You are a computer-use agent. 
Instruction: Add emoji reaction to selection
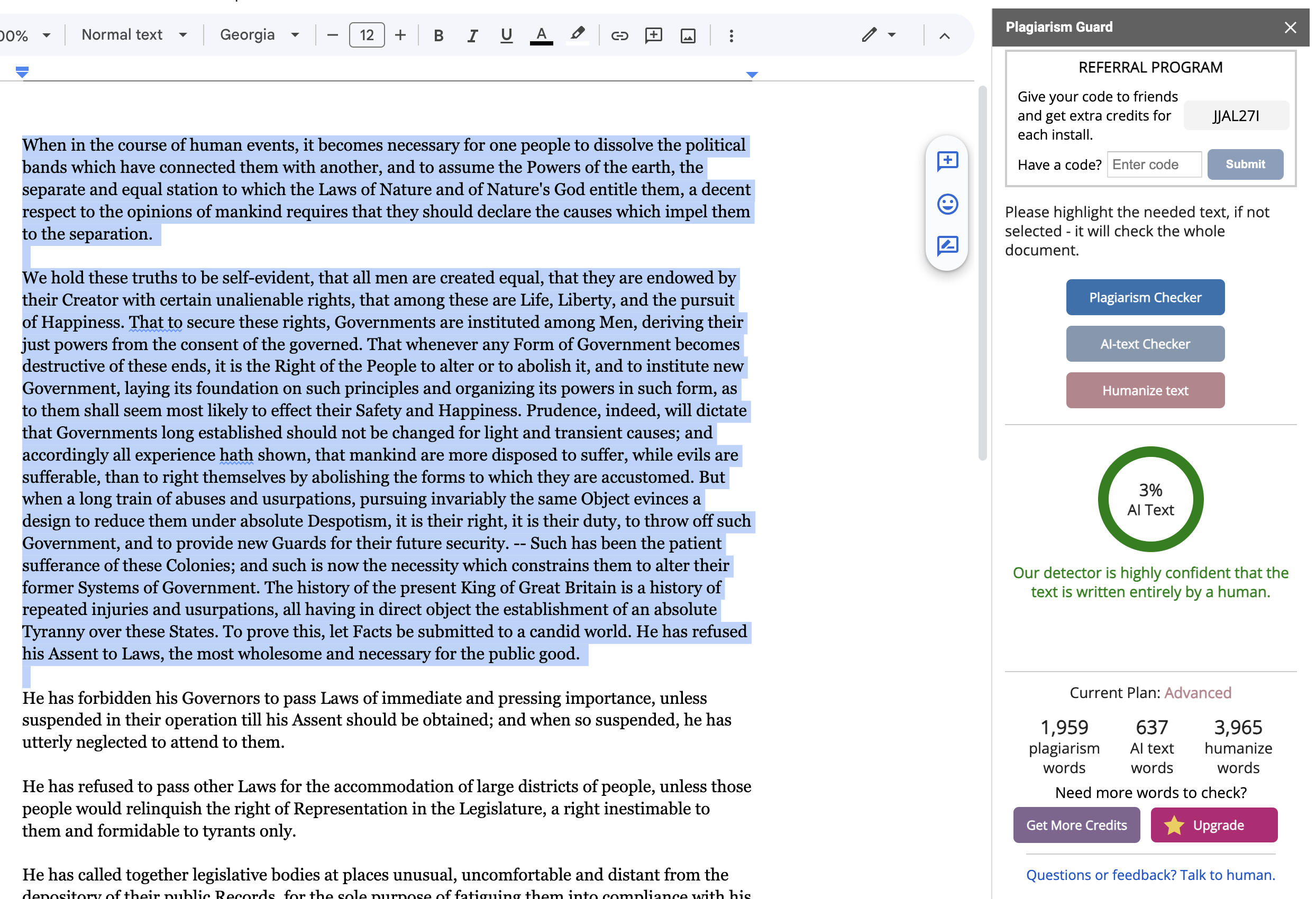947,204
